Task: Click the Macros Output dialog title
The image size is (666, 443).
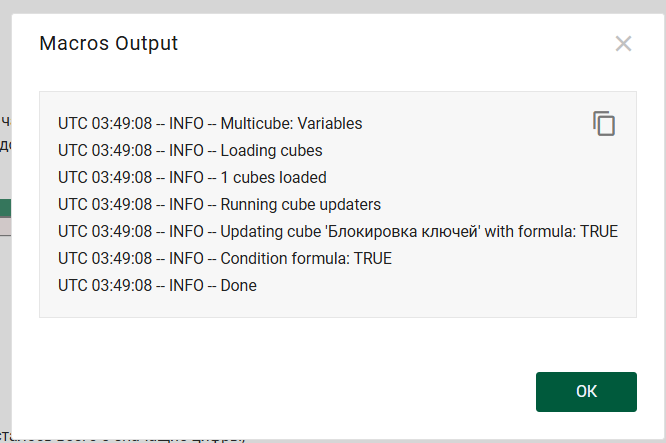Action: [x=108, y=44]
